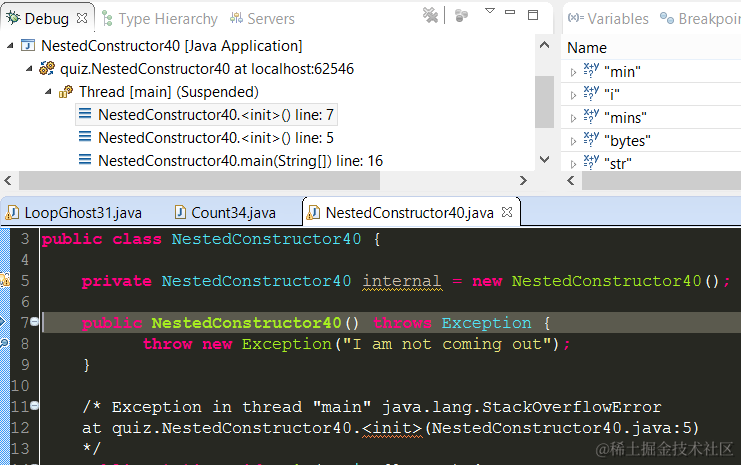Open the Count34.java editor tab

tap(225, 213)
